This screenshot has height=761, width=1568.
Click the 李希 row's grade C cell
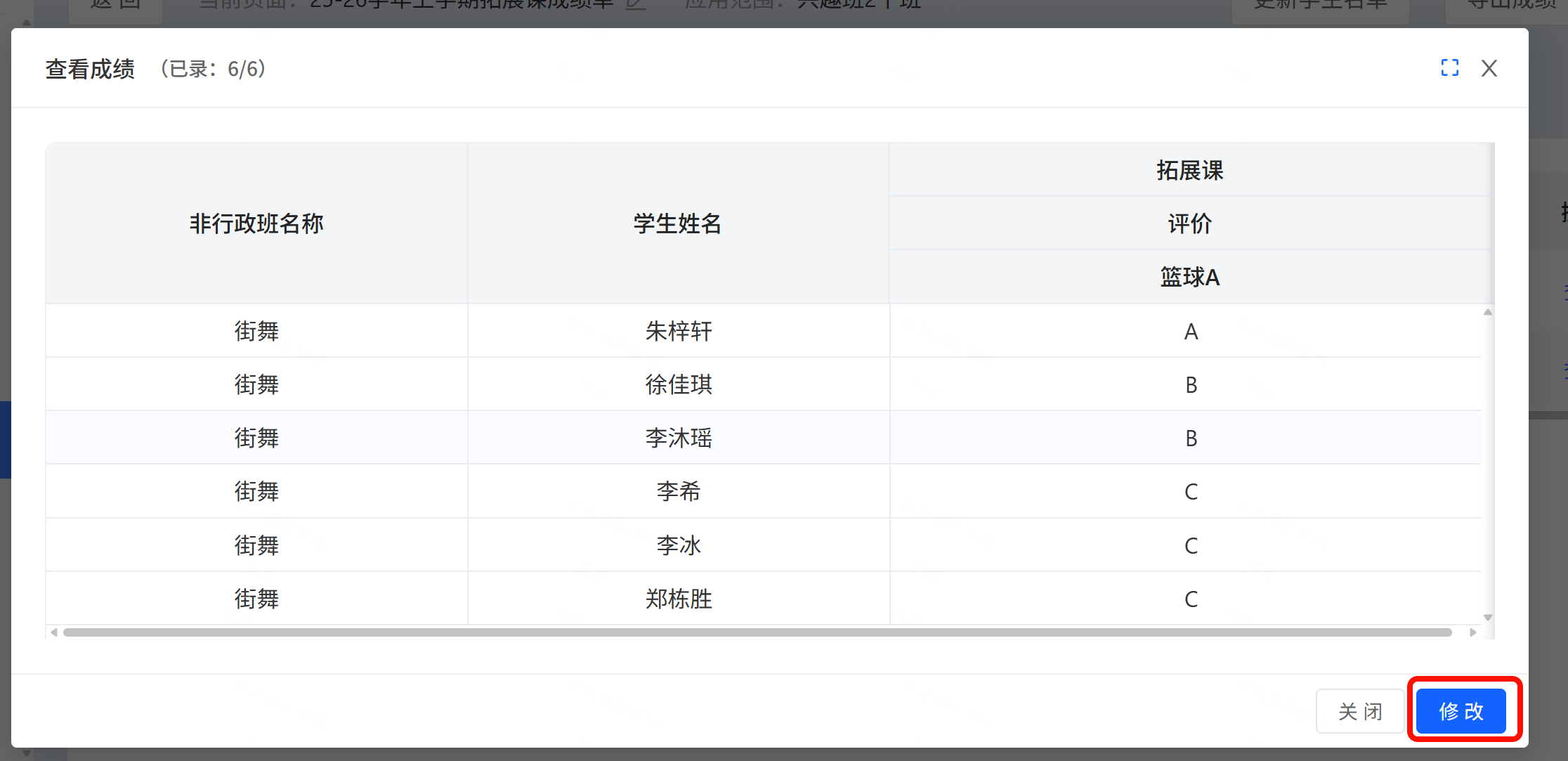coord(1191,491)
